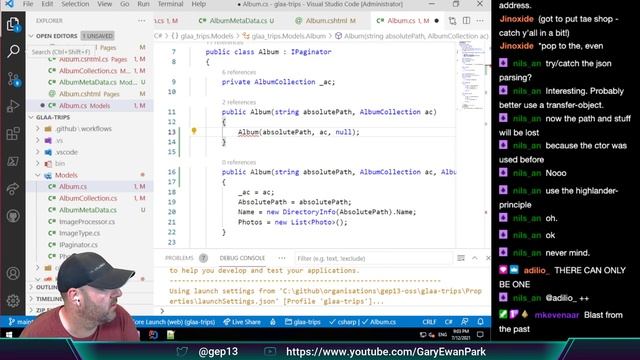
Task: Open the Search view in the activity bar
Action: [13, 51]
